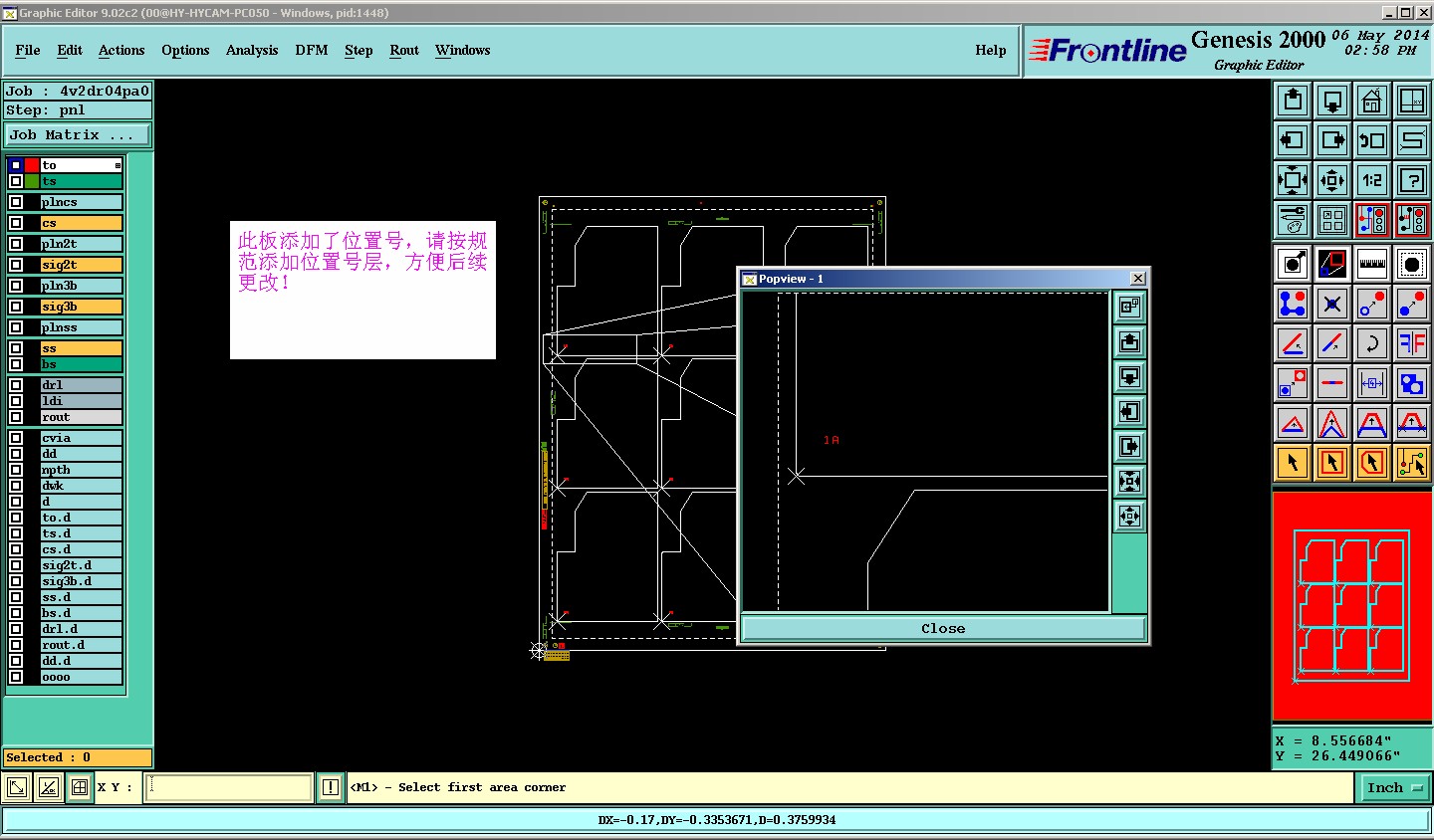This screenshot has height=840, width=1434.
Task: Select the polygon area select tool
Action: [x=1372, y=463]
